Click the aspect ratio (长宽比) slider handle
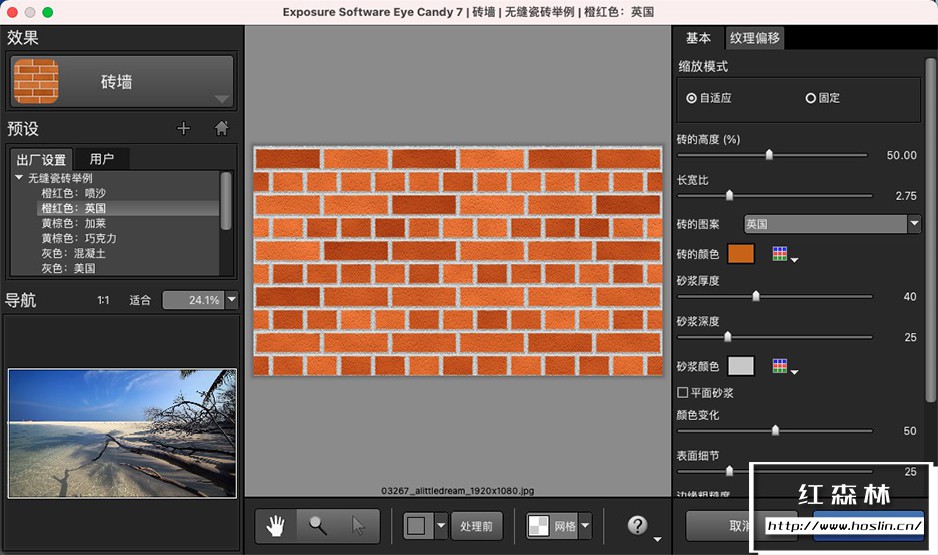This screenshot has width=938, height=555. coord(729,196)
